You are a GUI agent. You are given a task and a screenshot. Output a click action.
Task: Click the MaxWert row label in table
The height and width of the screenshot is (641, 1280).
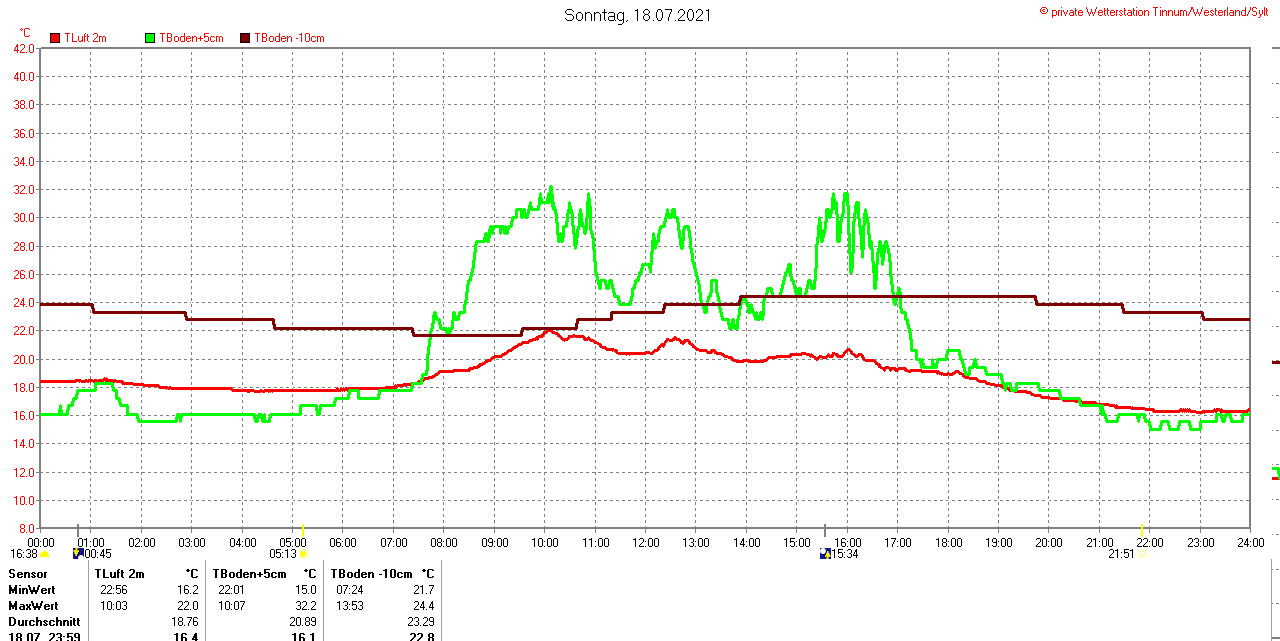(33, 606)
